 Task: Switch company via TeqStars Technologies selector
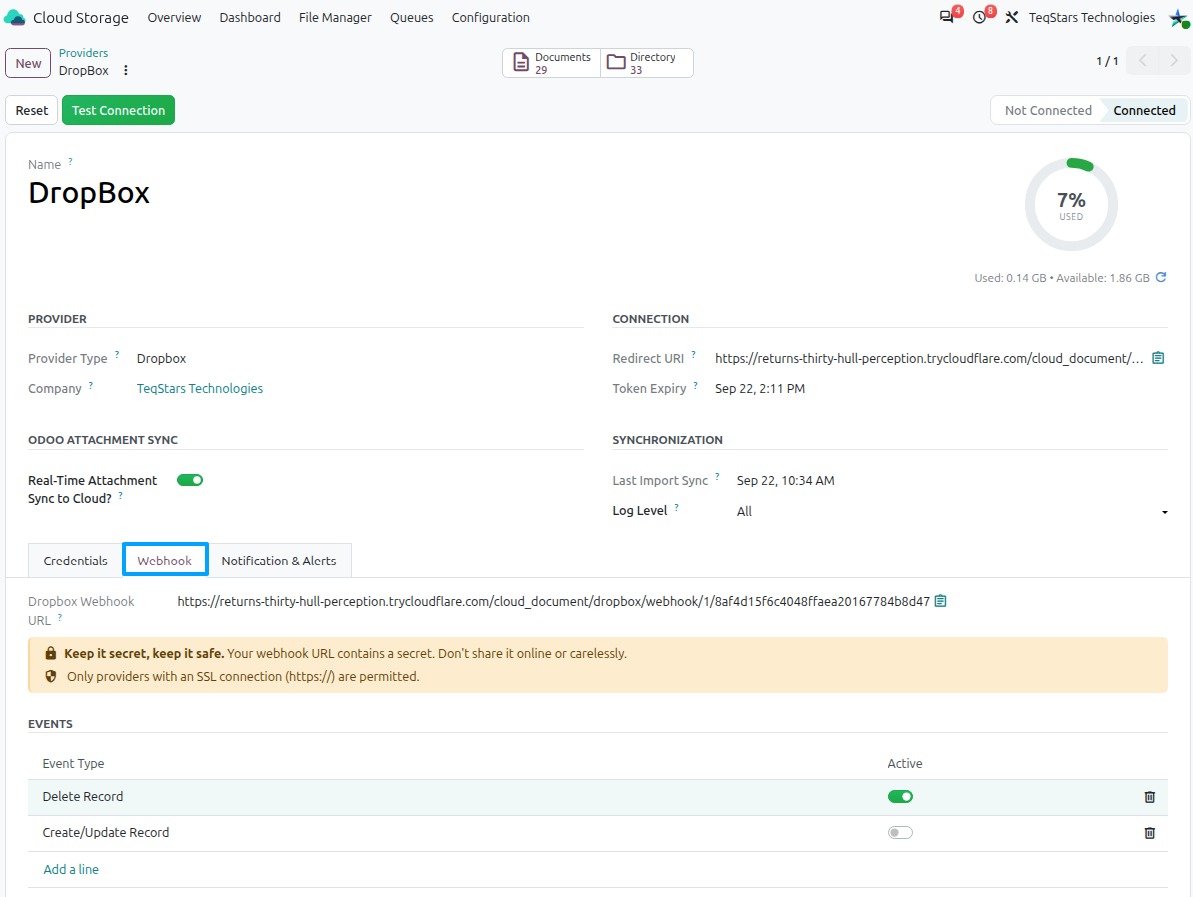pos(1092,17)
